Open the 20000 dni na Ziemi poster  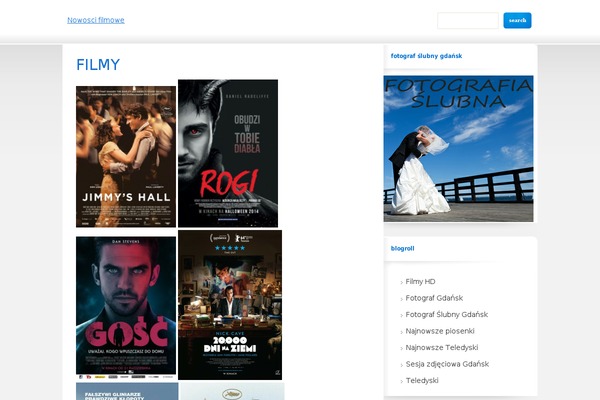tap(230, 305)
